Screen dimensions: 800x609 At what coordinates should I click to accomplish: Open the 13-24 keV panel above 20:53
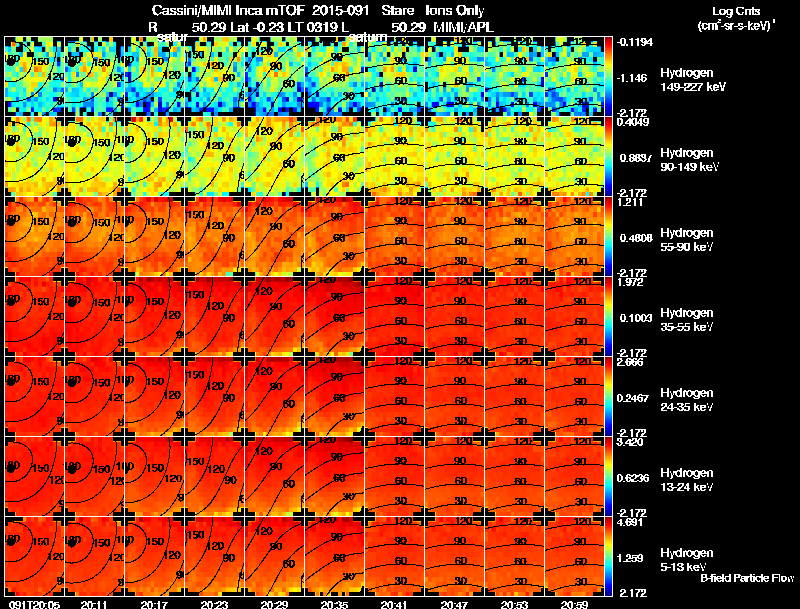coord(514,476)
